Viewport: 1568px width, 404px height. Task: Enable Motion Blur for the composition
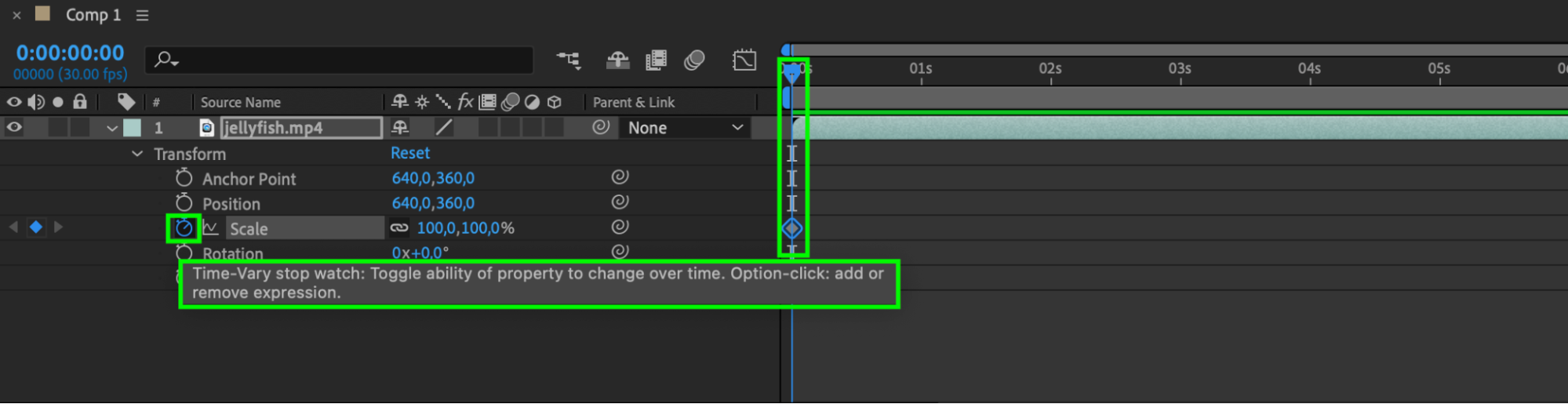tap(694, 60)
